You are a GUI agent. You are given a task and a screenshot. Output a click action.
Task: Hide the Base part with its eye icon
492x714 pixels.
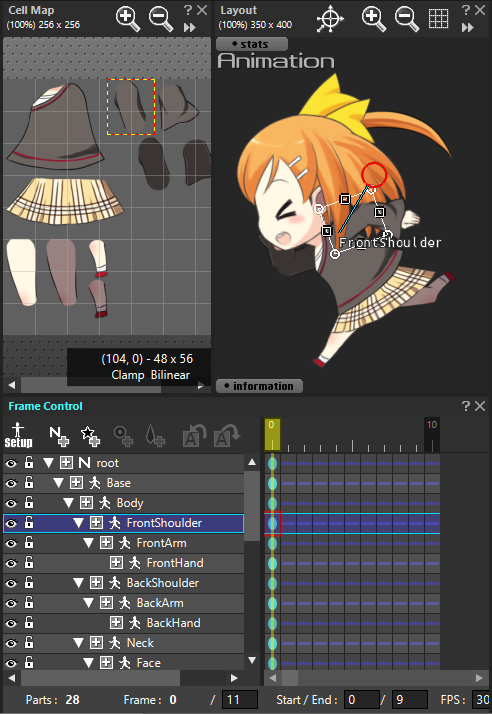(x=11, y=484)
